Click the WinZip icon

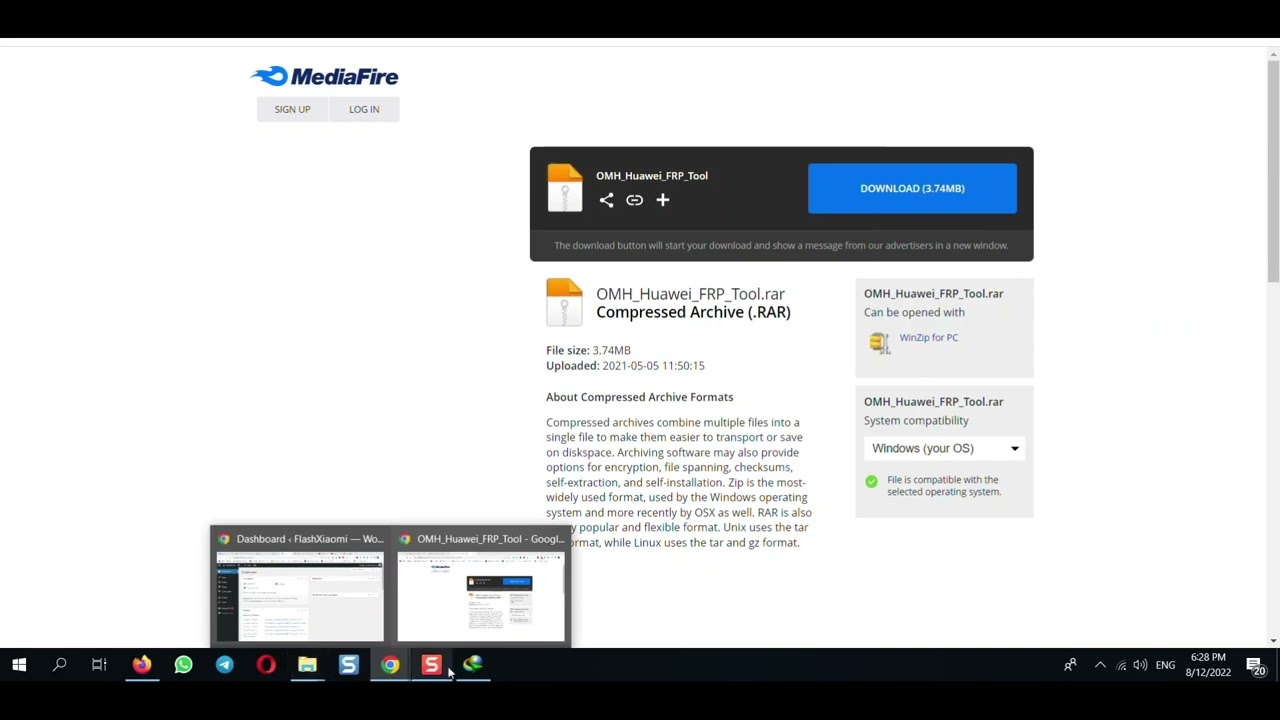(x=879, y=343)
